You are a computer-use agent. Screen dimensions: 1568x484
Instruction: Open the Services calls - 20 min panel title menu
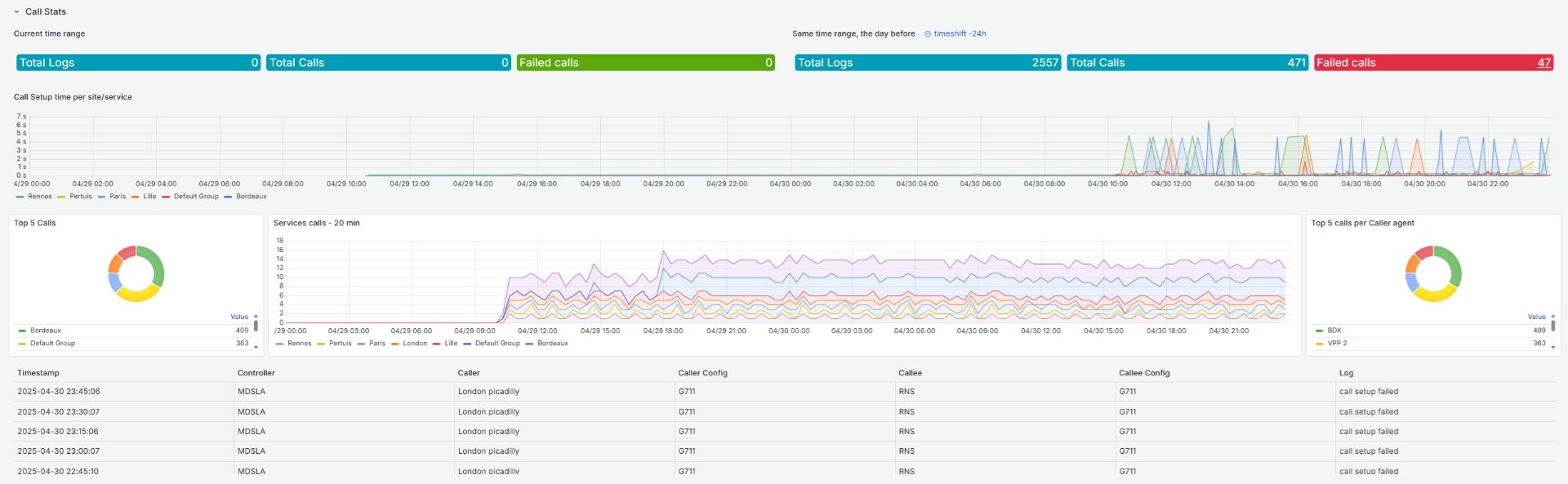pyautogui.click(x=316, y=223)
